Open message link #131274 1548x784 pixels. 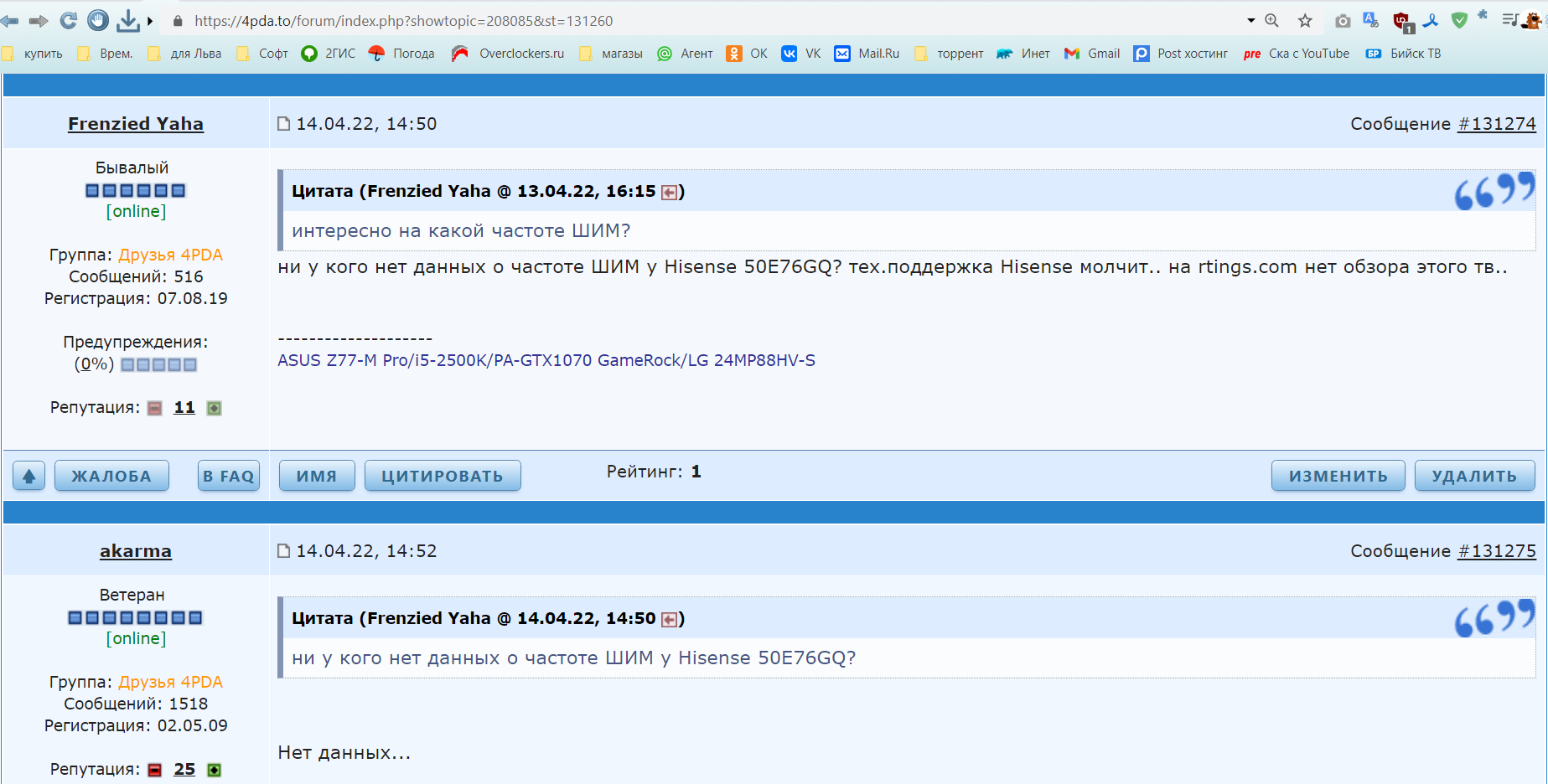1497,124
